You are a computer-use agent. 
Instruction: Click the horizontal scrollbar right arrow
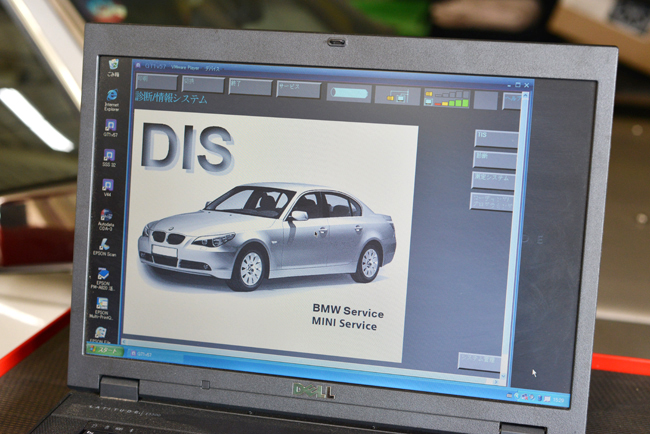coord(497,381)
